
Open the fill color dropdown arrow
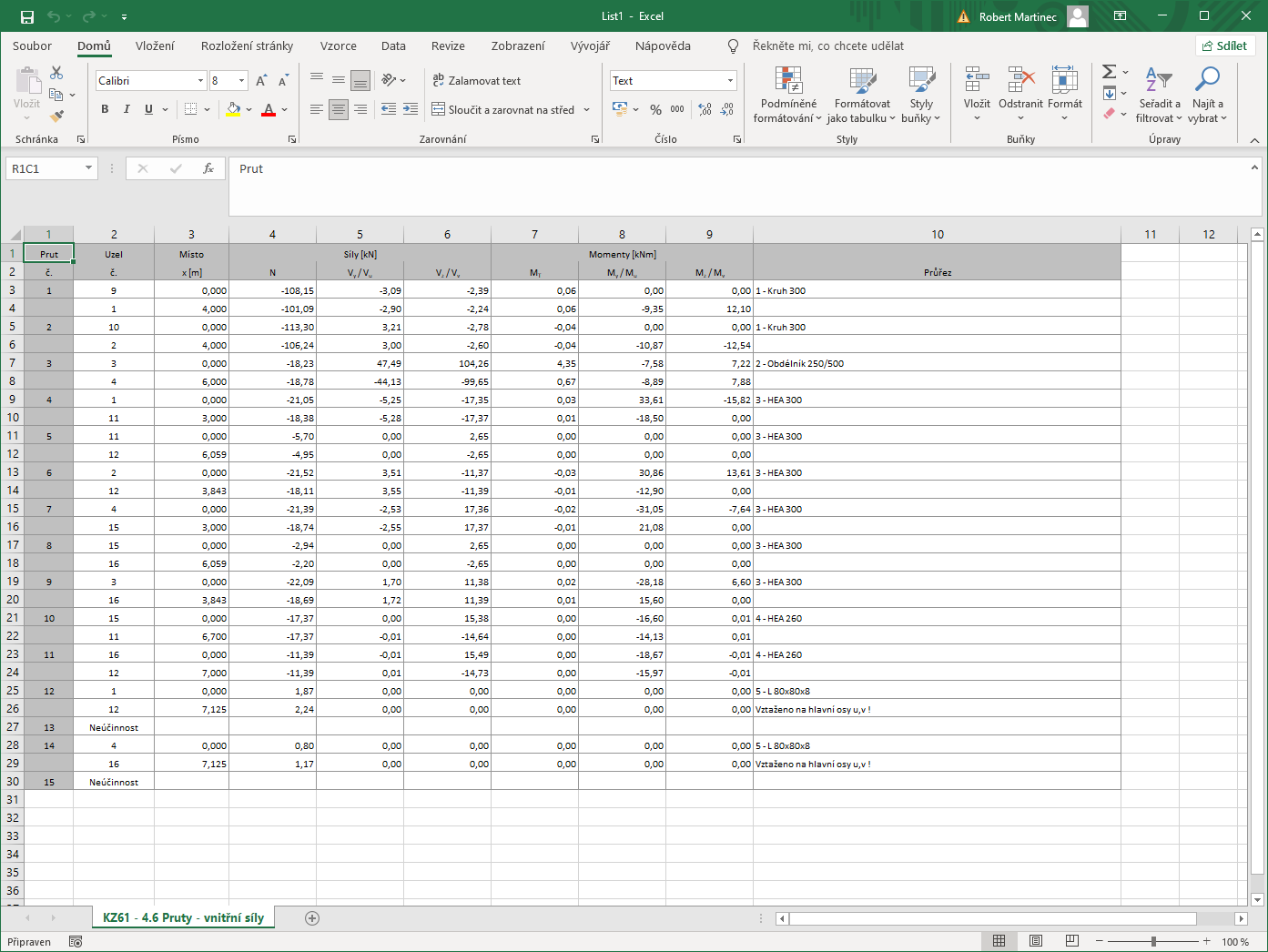pos(249,109)
